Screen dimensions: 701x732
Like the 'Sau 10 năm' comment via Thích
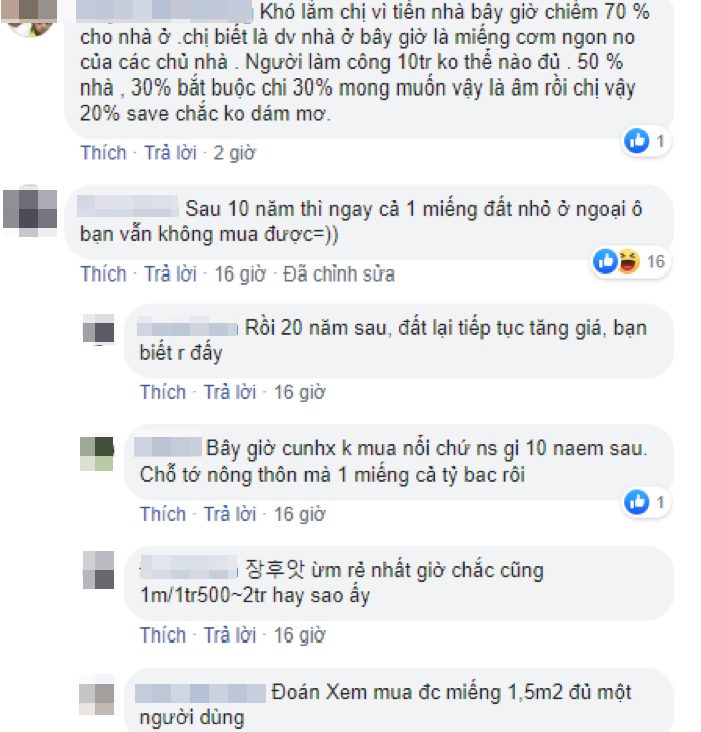(x=103, y=274)
